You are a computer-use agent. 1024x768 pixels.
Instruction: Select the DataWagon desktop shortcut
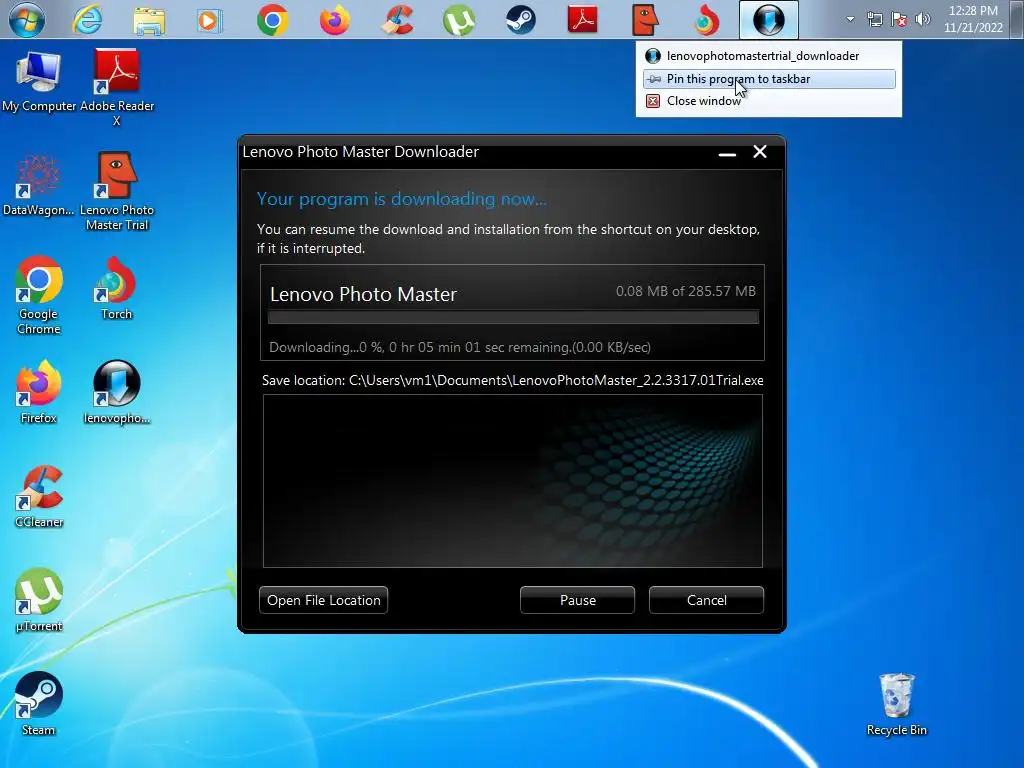(x=38, y=185)
